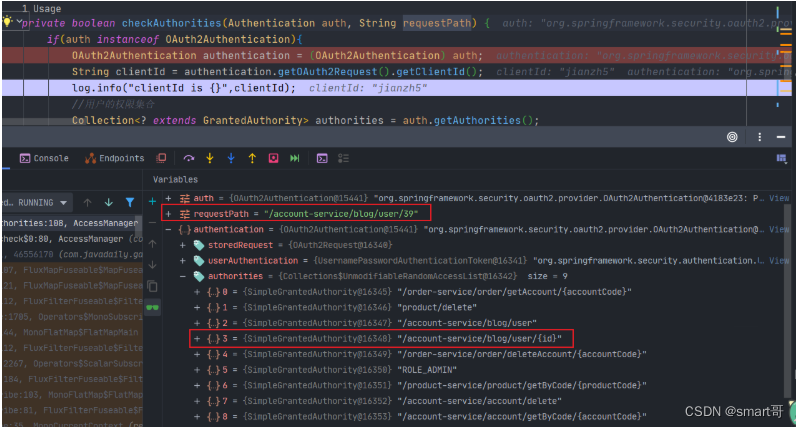Click the duplicate watch copy icon
The width and height of the screenshot is (800, 428).
tap(152, 286)
